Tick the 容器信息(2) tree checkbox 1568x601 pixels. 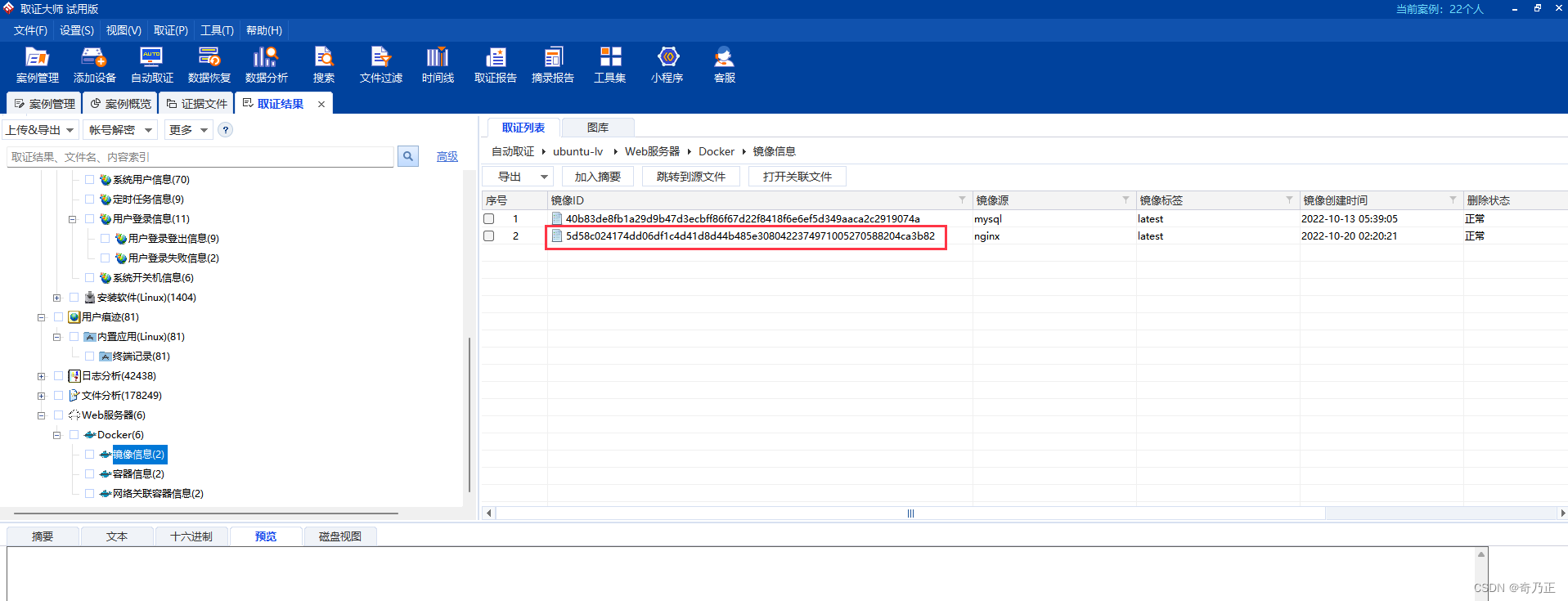click(x=89, y=474)
